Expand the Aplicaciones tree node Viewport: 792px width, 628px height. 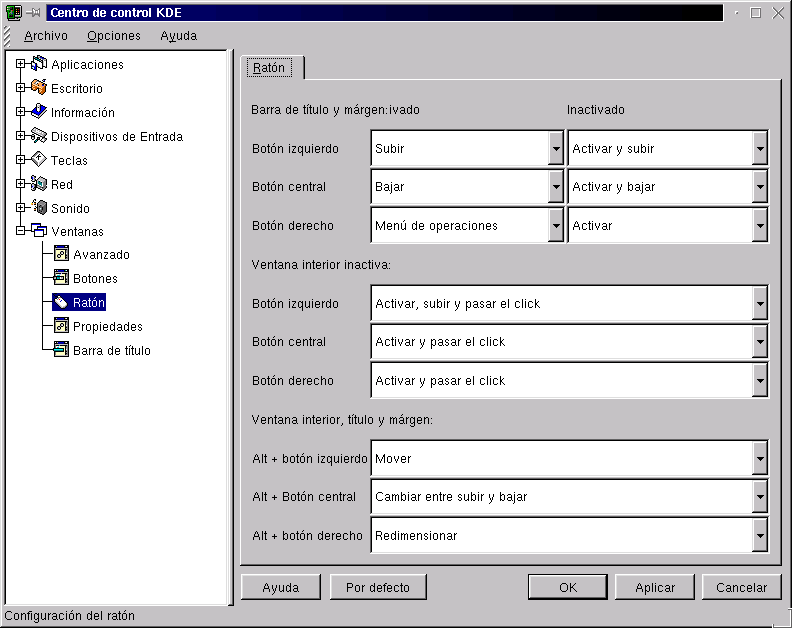pyautogui.click(x=21, y=64)
